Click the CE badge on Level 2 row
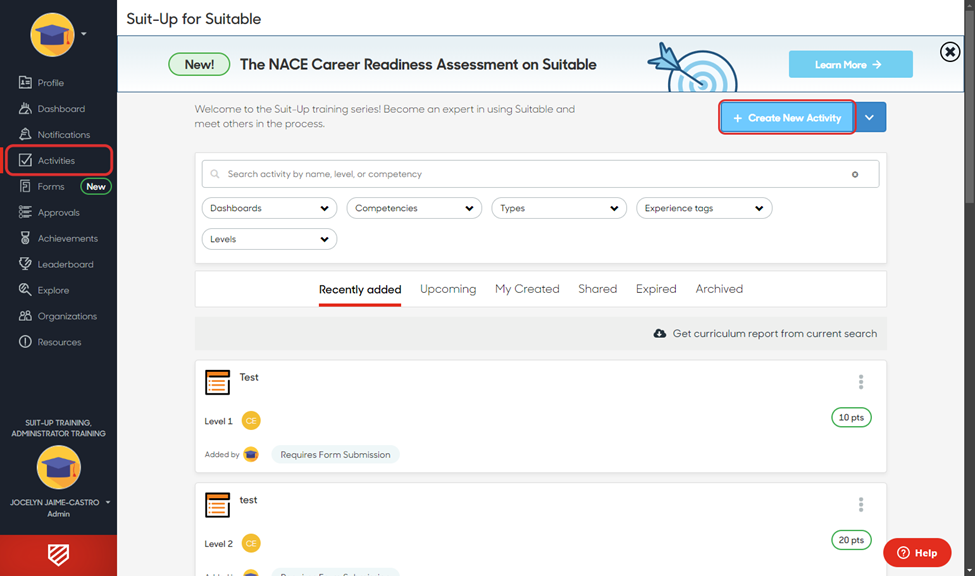Image resolution: width=975 pixels, height=576 pixels. point(251,544)
